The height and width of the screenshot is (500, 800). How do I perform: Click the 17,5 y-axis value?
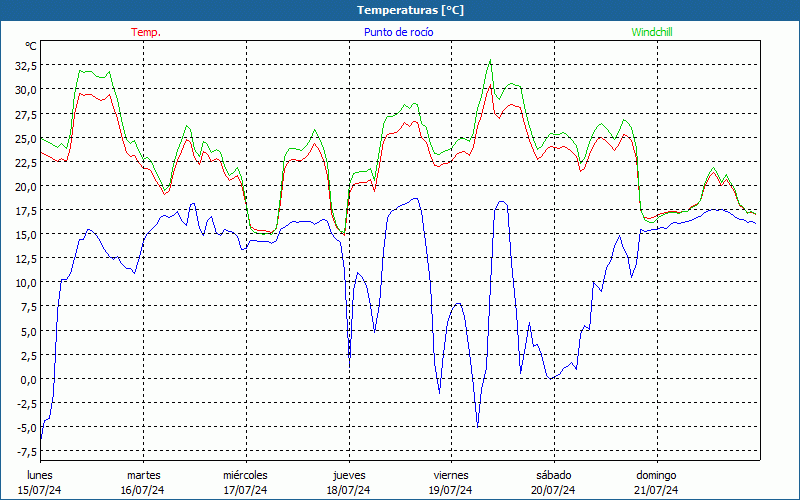tap(26, 210)
